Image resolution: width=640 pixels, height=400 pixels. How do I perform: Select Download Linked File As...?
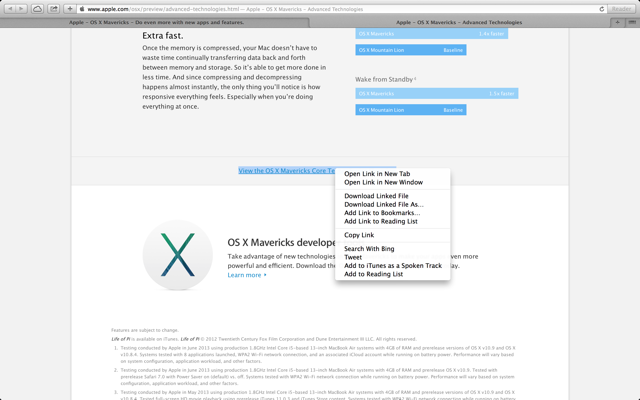click(x=393, y=204)
